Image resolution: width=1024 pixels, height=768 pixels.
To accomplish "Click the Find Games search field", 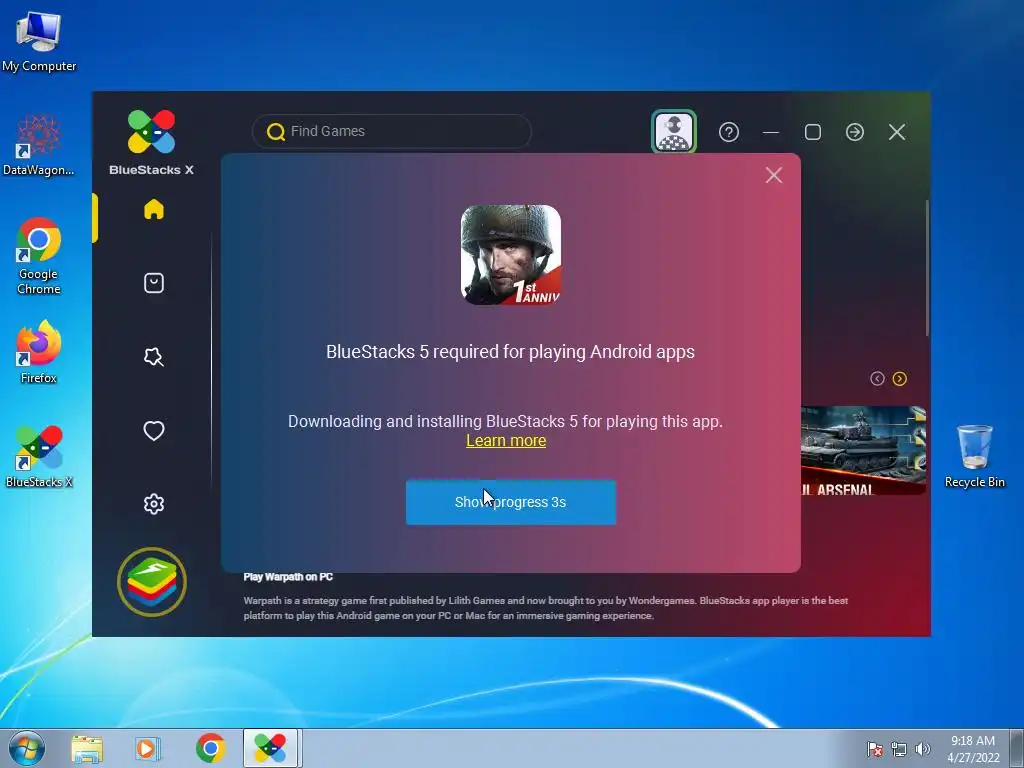I will tap(392, 131).
